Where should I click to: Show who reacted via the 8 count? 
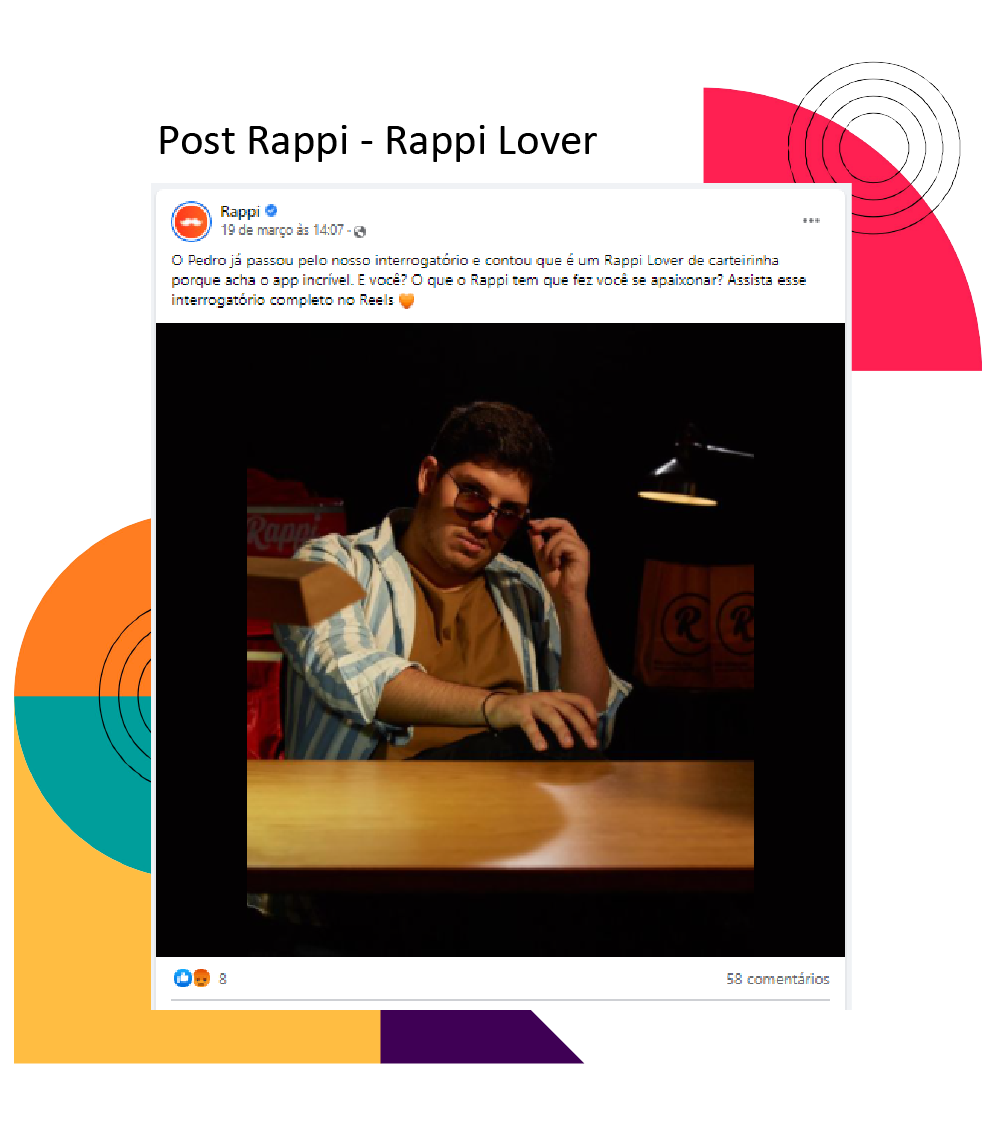223,979
